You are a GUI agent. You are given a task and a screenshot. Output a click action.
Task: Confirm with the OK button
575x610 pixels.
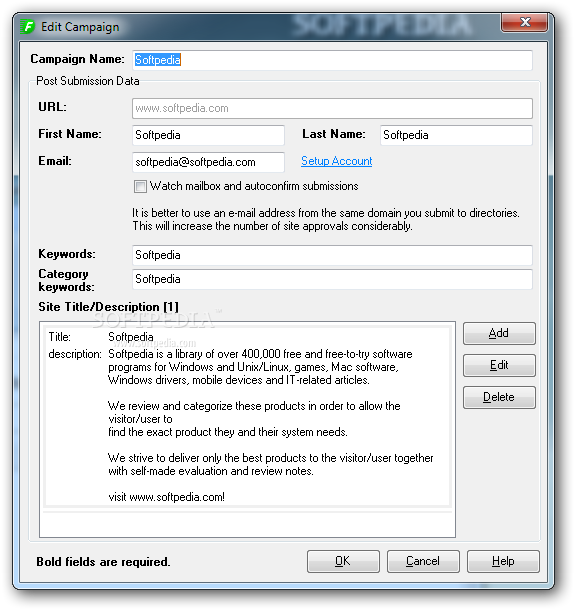point(343,561)
